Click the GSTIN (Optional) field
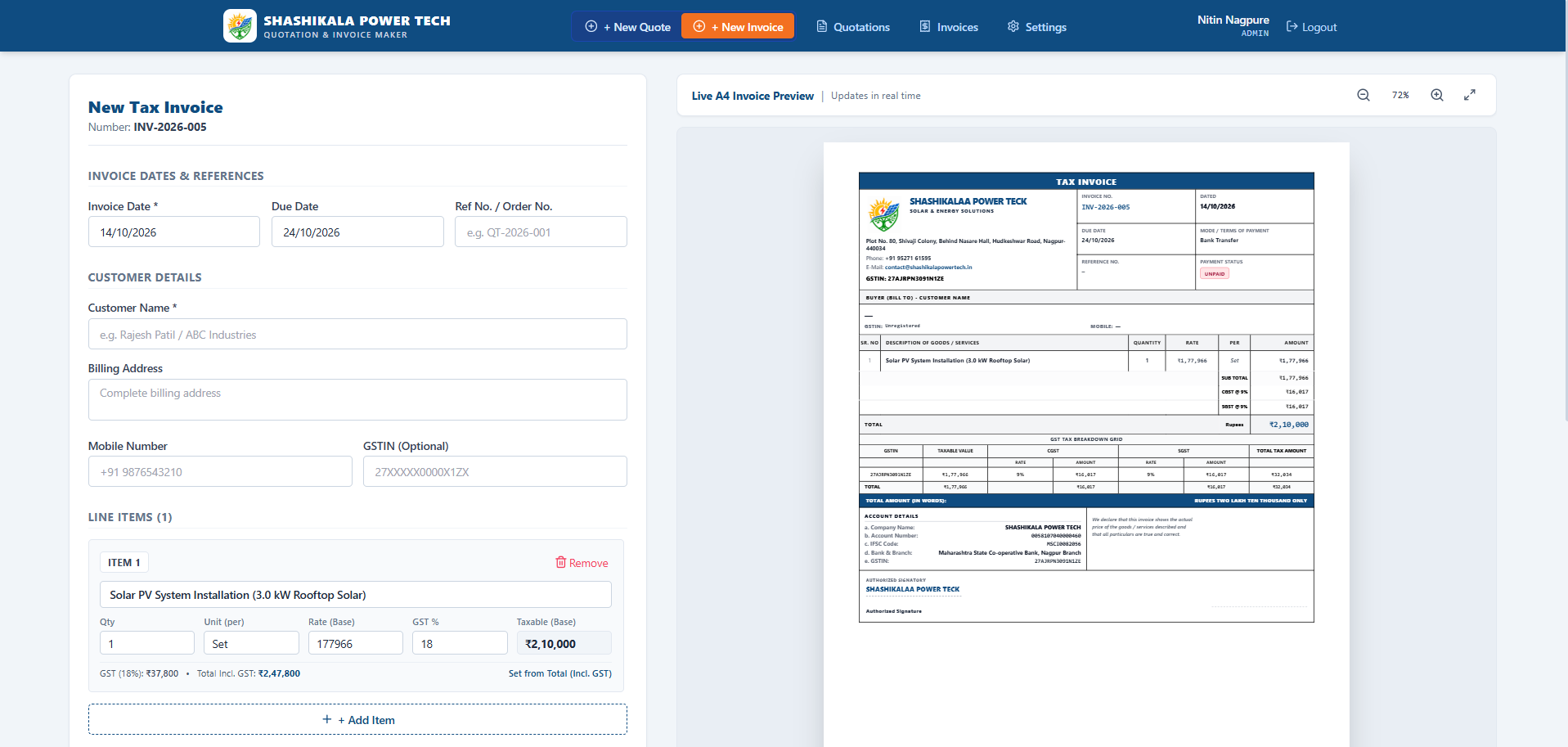 click(x=495, y=471)
